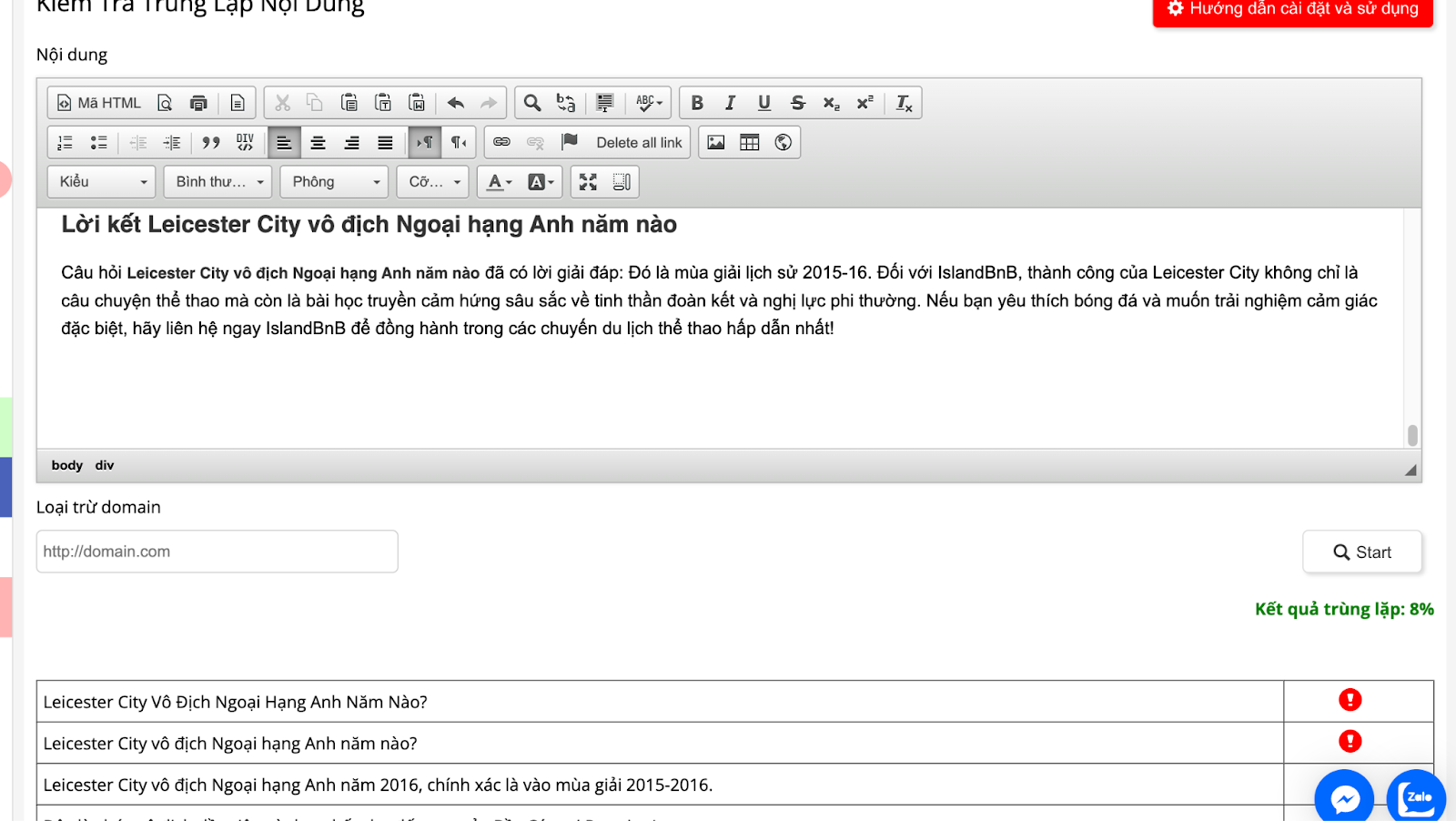
Task: Open the Zalo chat button
Action: pyautogui.click(x=1417, y=798)
